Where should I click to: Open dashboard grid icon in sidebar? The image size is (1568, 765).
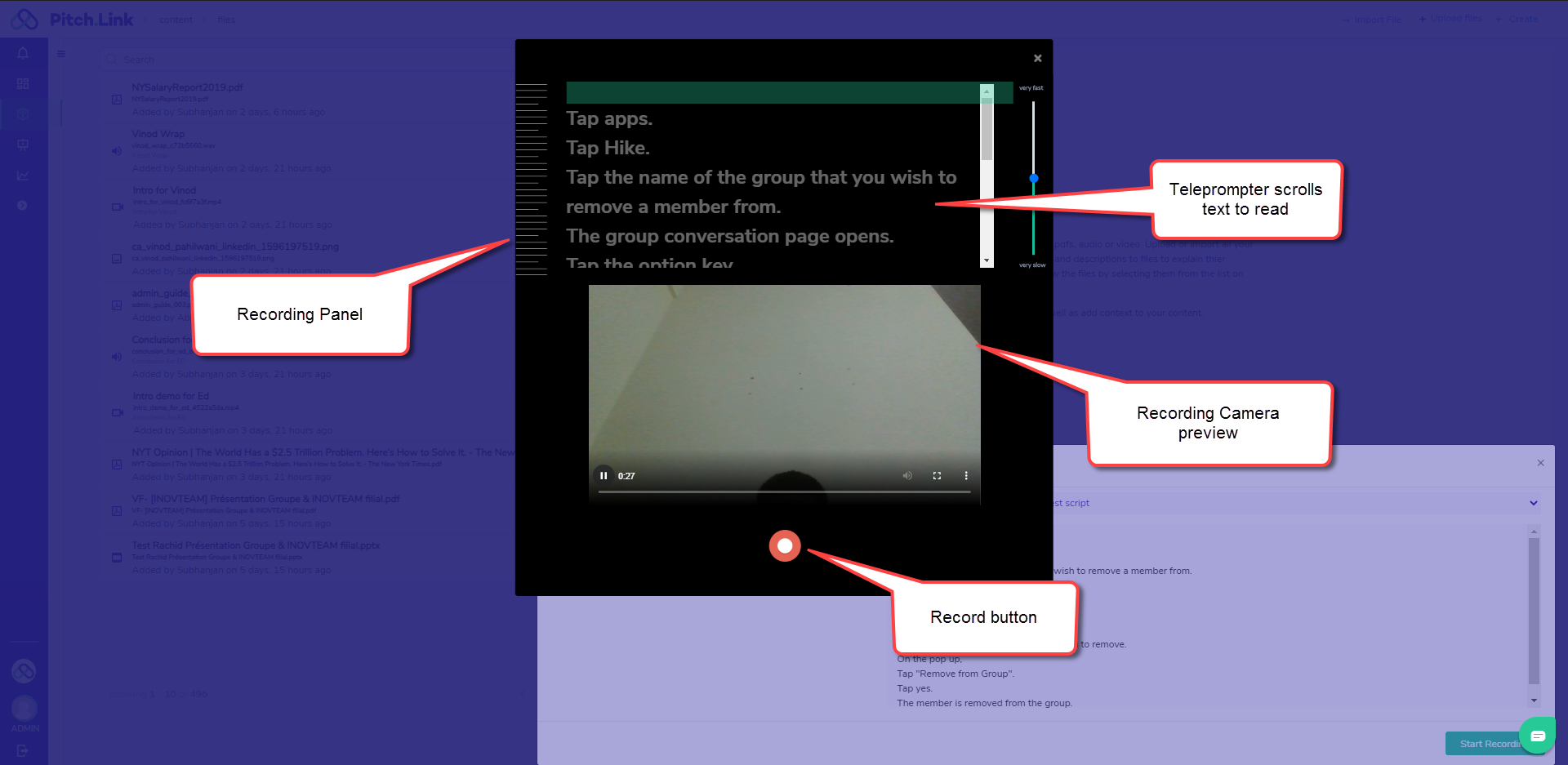click(x=23, y=84)
